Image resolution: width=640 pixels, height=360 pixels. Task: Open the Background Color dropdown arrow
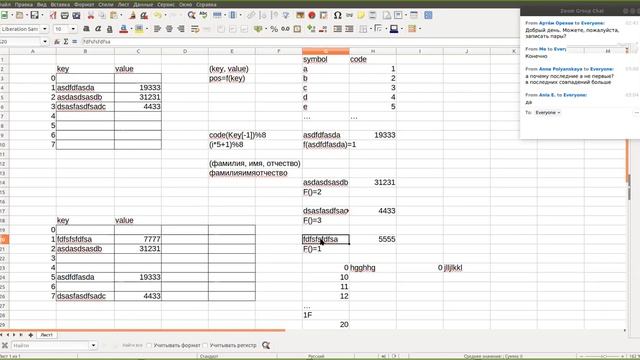coord(147,29)
